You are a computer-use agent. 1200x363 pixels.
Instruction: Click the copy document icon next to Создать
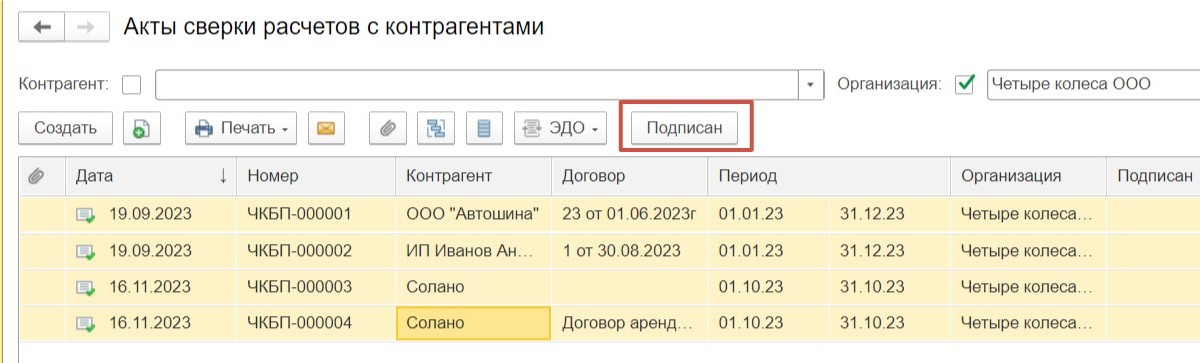tap(142, 128)
